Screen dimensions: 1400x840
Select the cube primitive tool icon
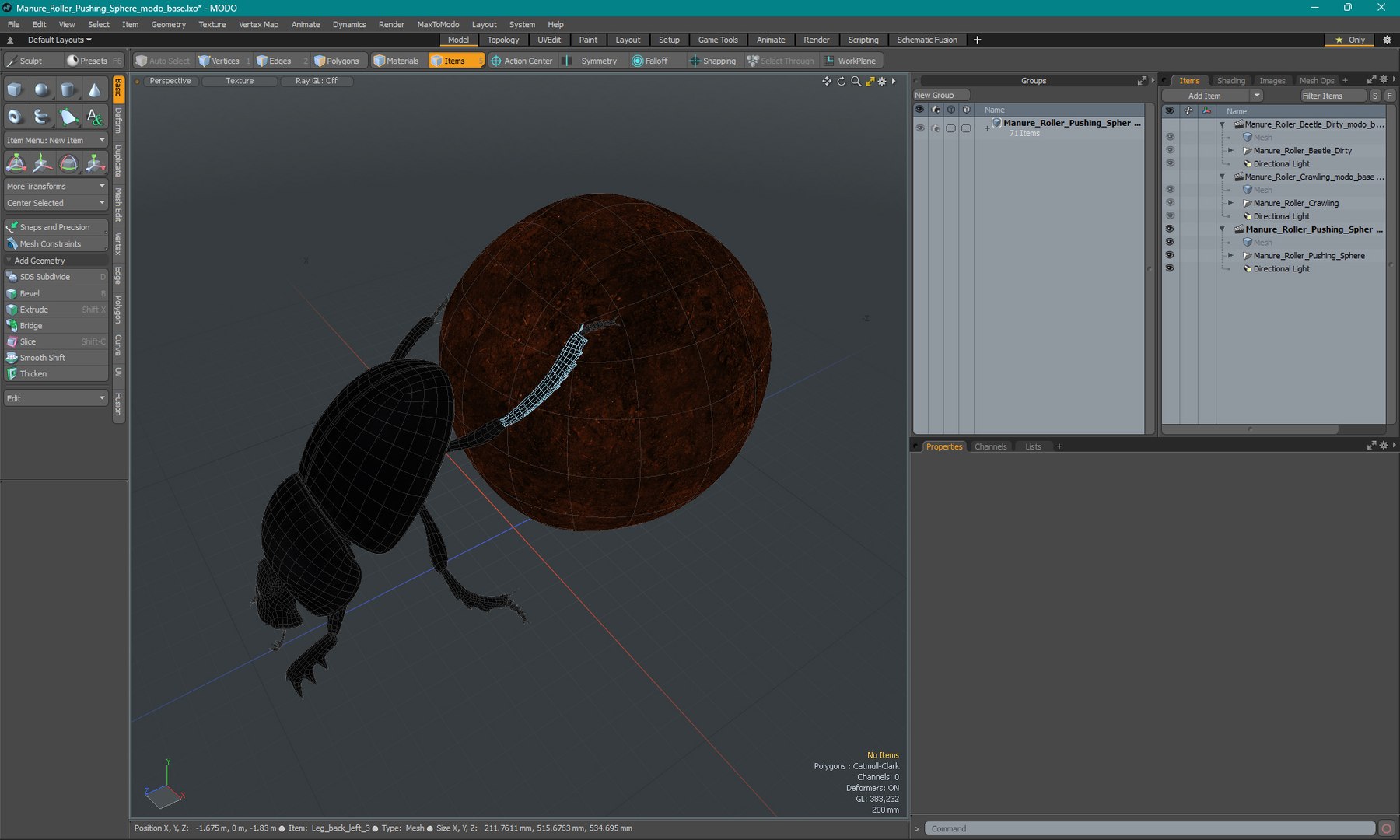[15, 90]
